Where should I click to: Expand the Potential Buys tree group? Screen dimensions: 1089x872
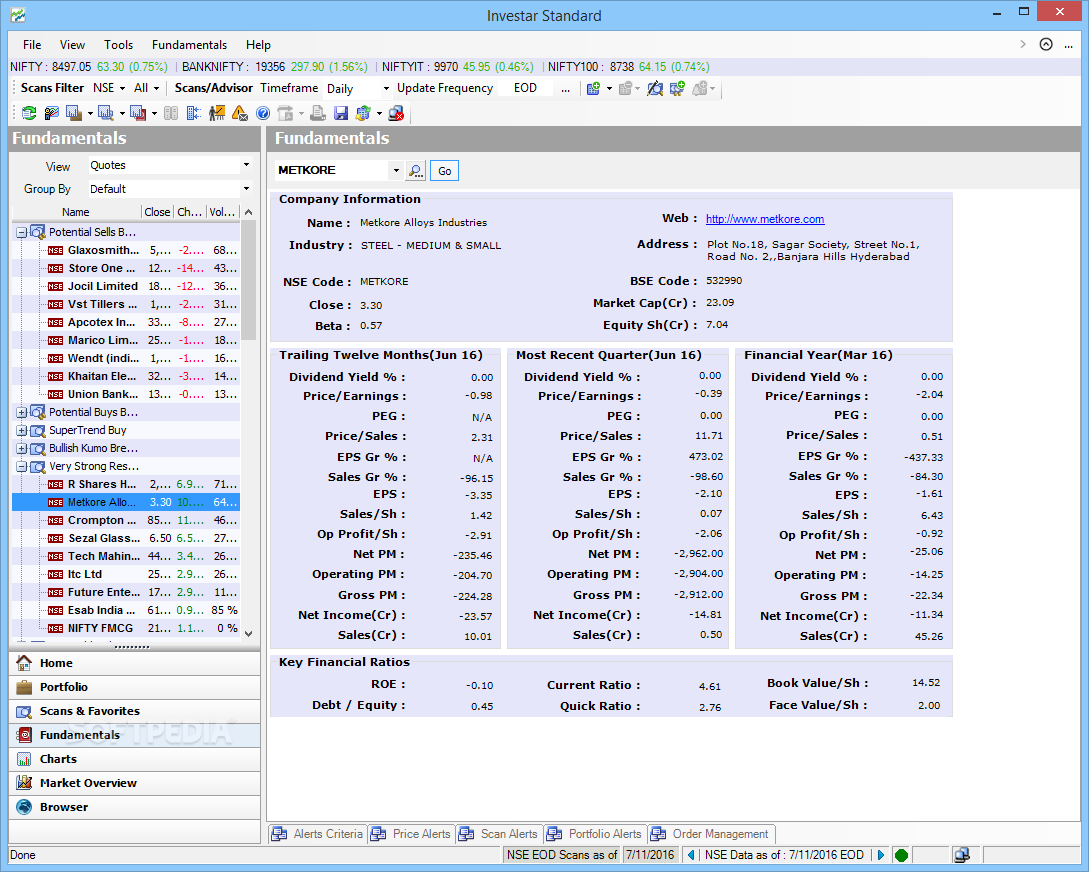click(x=22, y=412)
